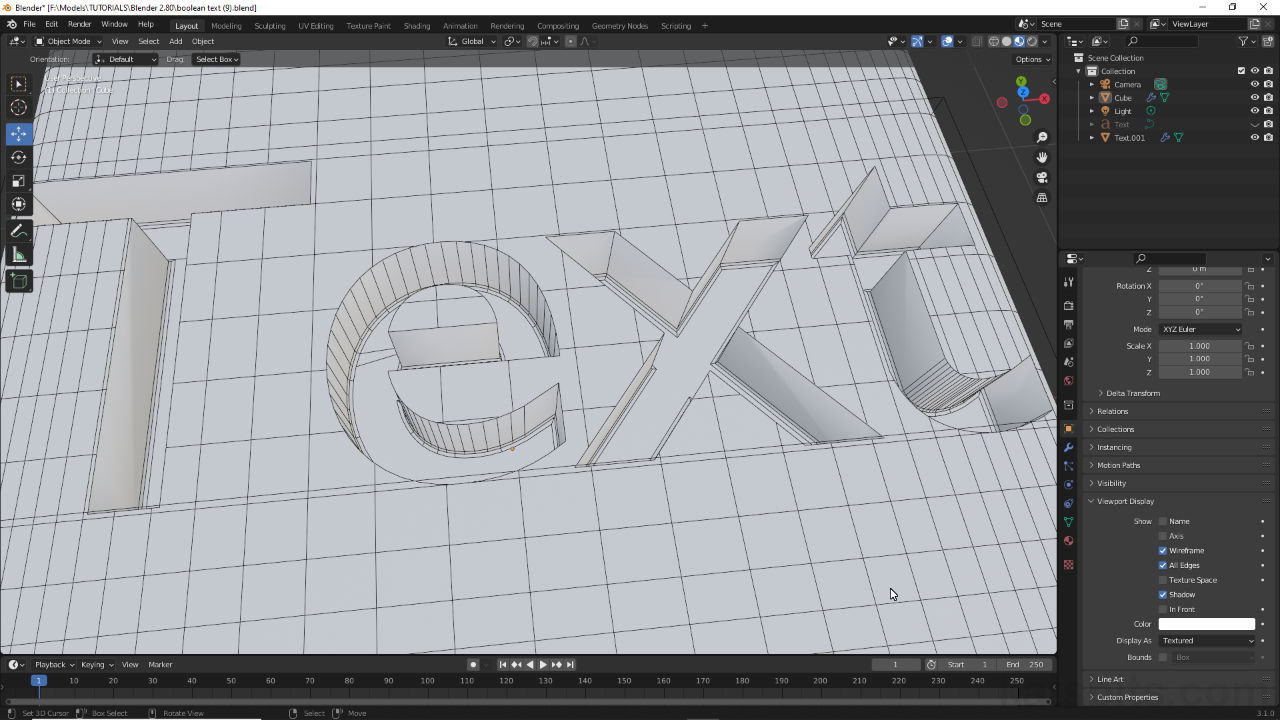
Task: Open the Object viewport menu
Action: pyautogui.click(x=203, y=41)
